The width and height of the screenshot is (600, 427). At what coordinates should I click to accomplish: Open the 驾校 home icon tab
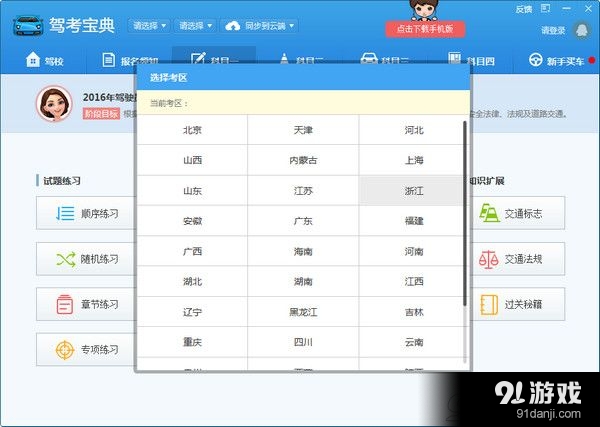coord(33,60)
